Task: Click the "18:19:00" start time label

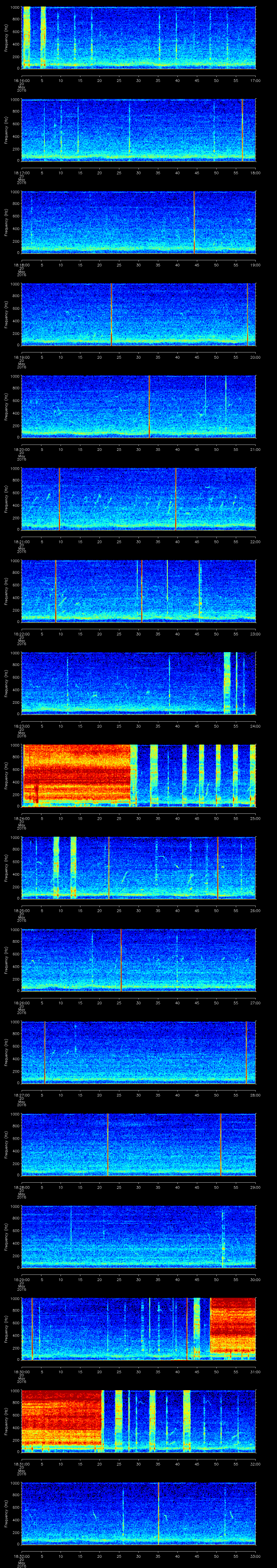Action: click(x=22, y=357)
